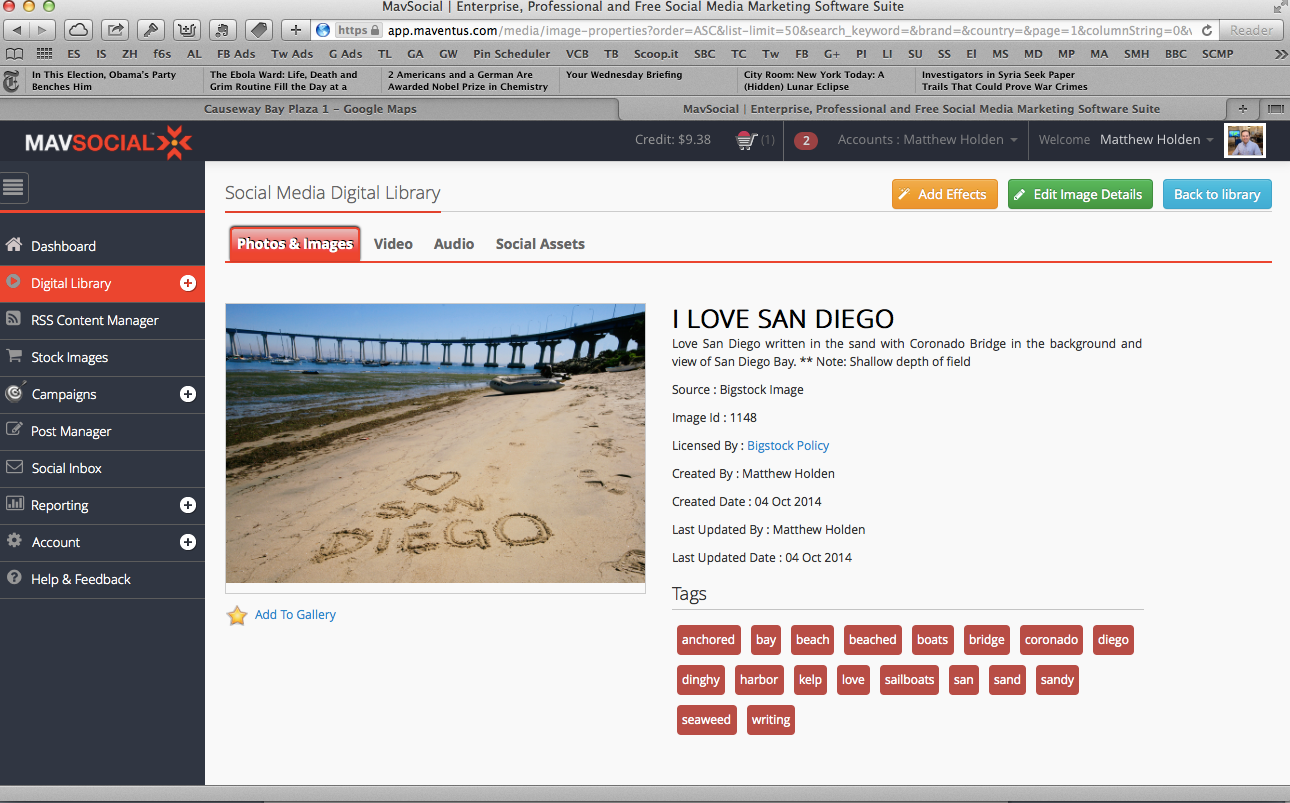Click the MavSocial logo
Image resolution: width=1290 pixels, height=803 pixels.
click(x=107, y=142)
